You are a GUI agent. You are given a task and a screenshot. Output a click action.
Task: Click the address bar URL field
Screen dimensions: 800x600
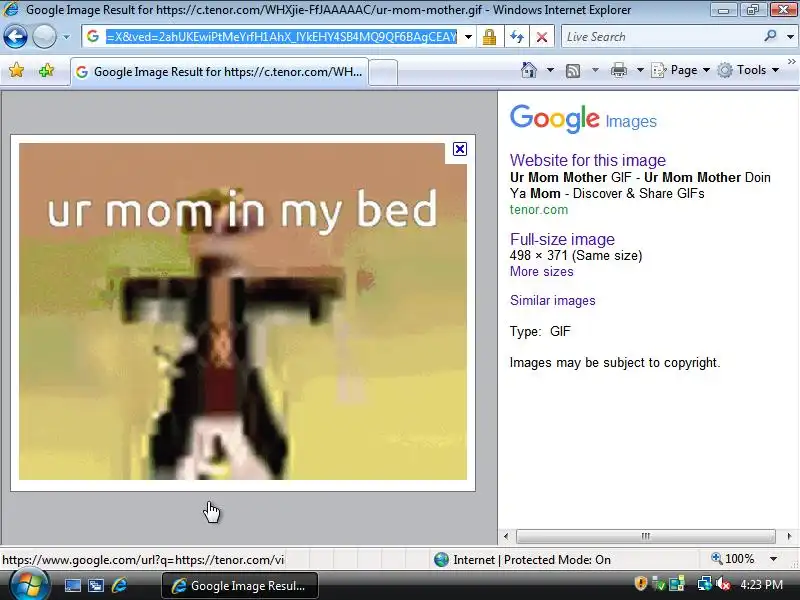pyautogui.click(x=281, y=37)
